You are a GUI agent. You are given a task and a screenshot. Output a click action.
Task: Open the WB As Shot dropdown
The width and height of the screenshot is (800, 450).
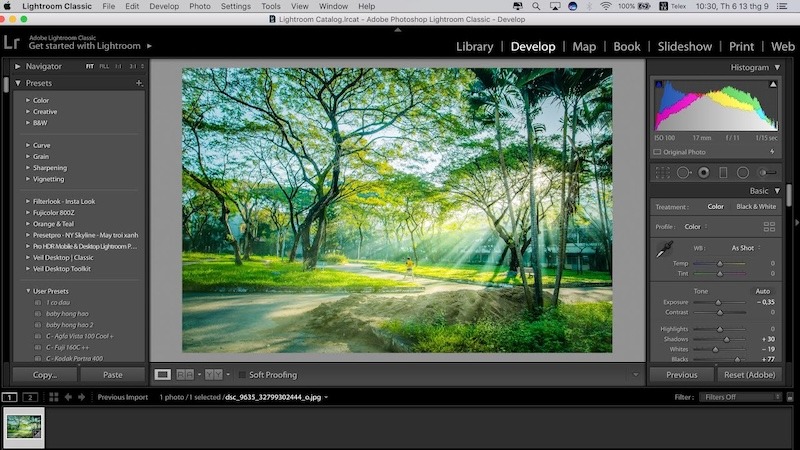coord(746,248)
